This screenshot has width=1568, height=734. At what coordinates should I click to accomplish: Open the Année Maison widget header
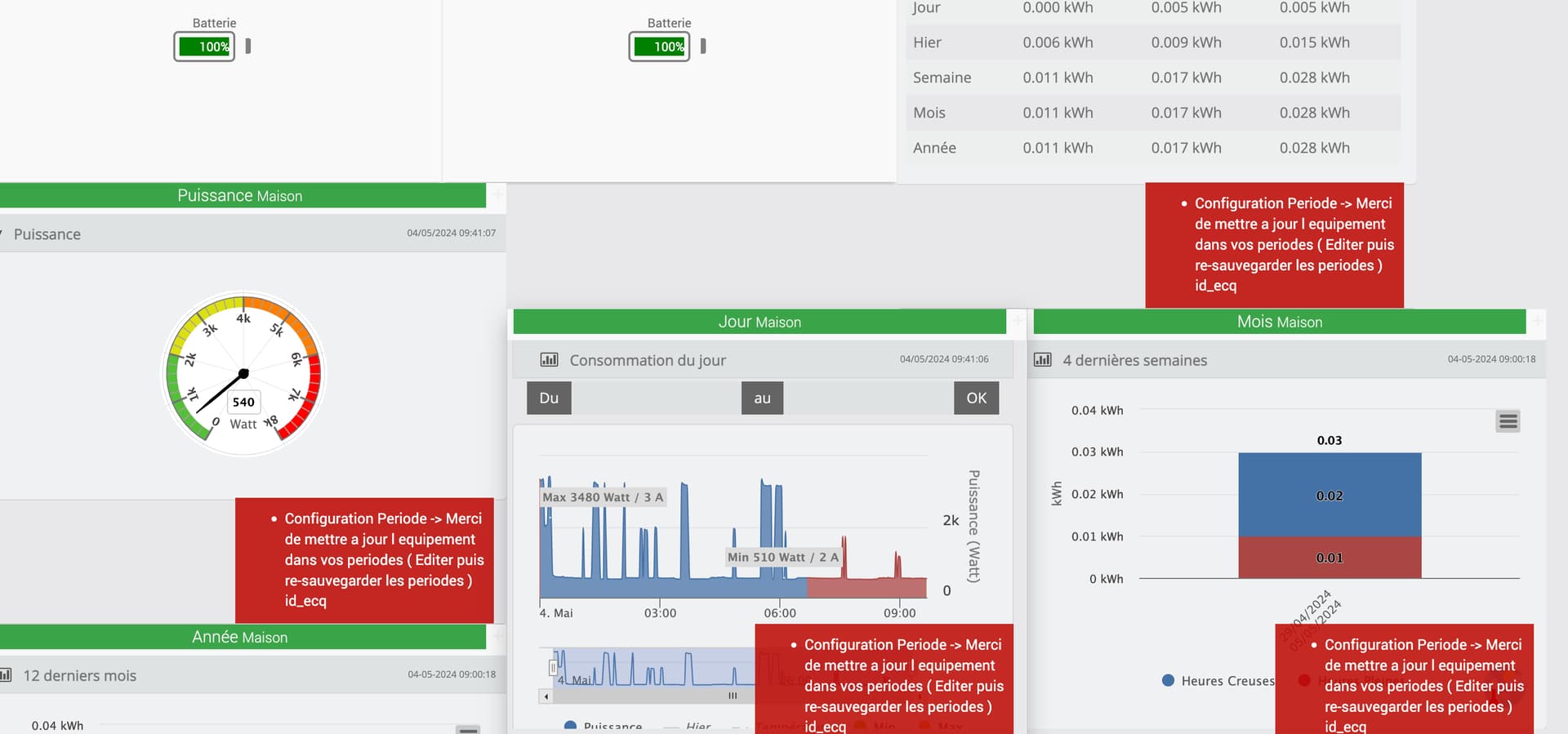(x=243, y=637)
